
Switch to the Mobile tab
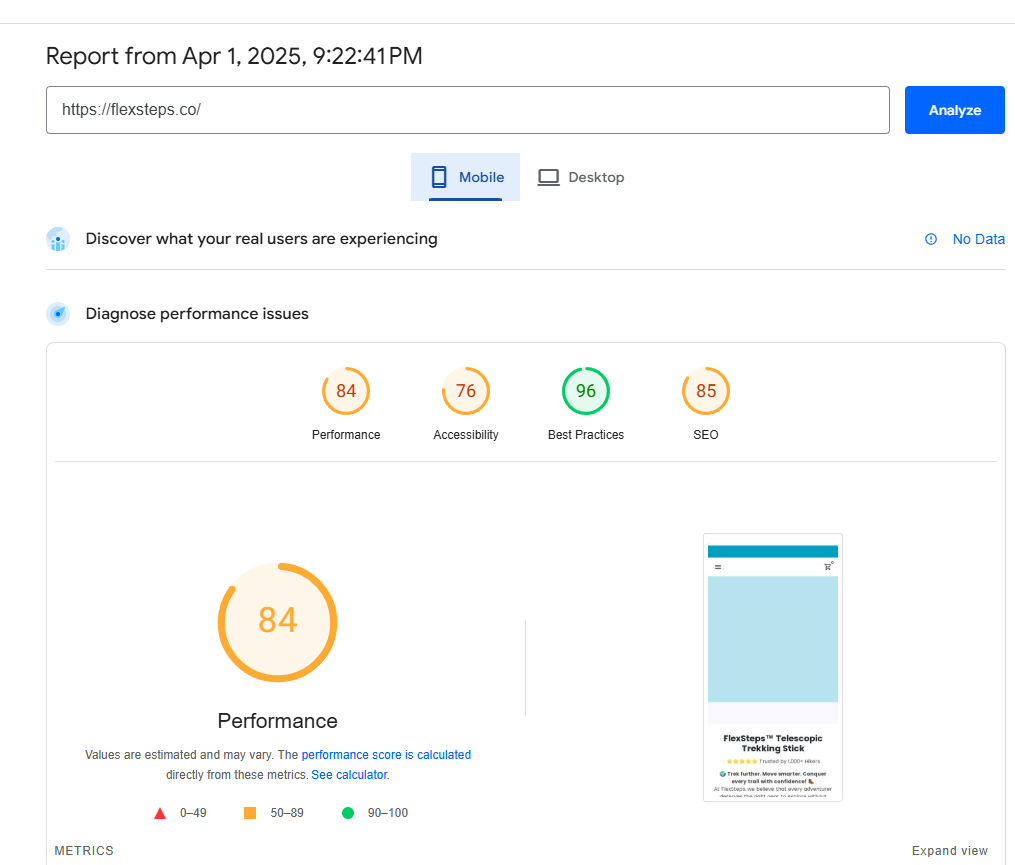tap(466, 177)
